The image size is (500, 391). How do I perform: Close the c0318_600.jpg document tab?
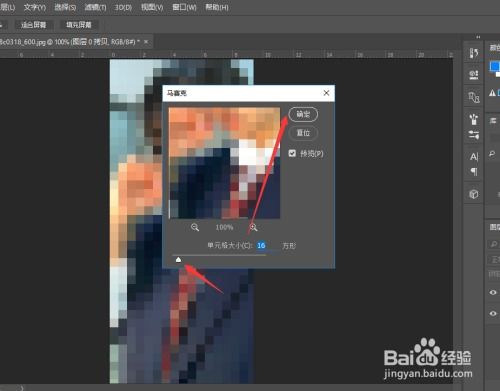146,42
